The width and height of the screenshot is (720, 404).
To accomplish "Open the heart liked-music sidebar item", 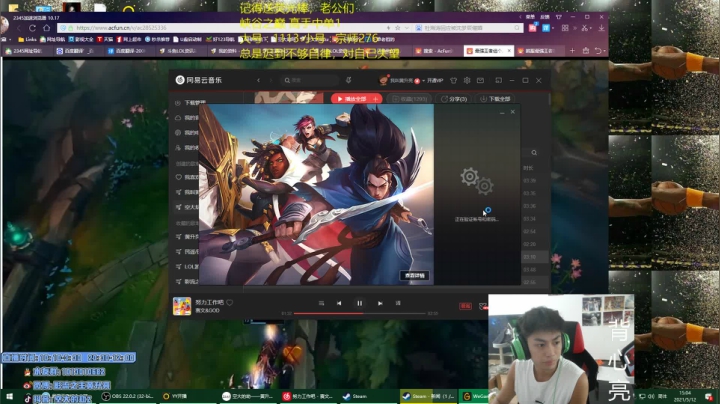I will click(x=186, y=177).
